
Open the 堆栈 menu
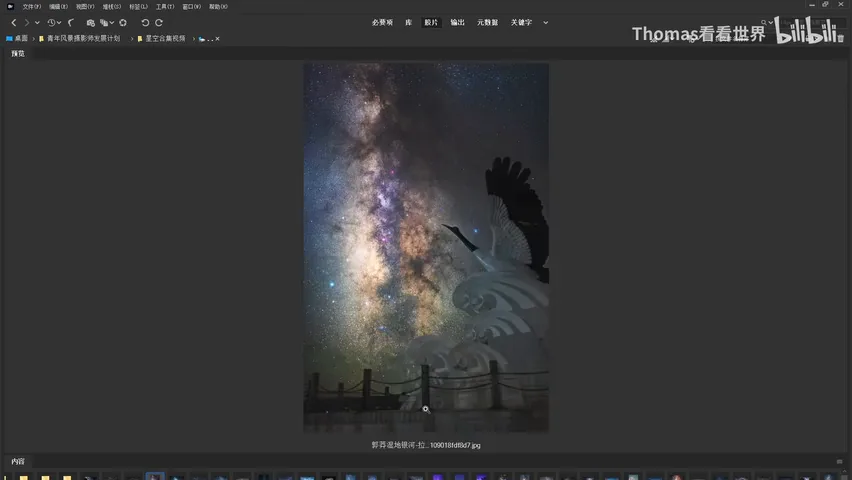click(x=111, y=7)
